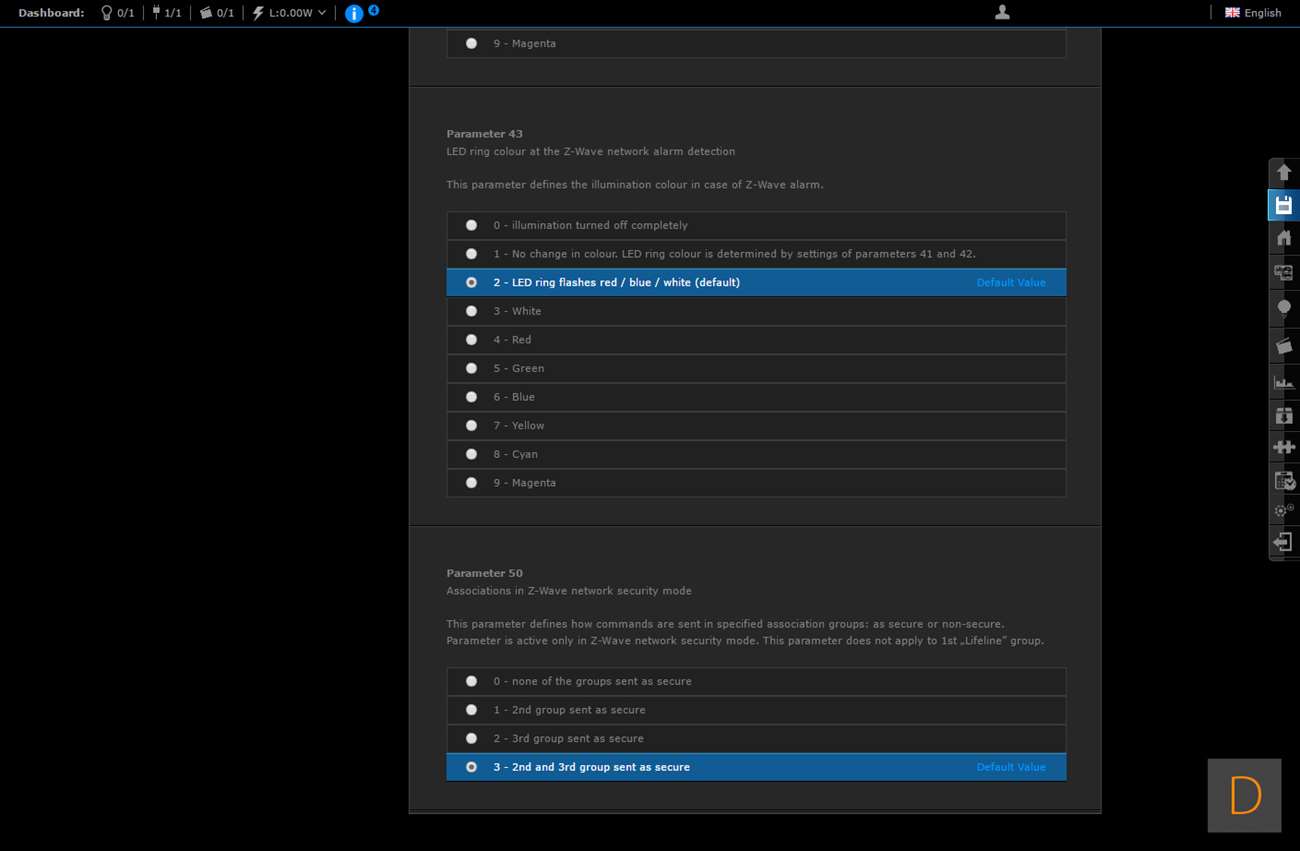The image size is (1300, 851).
Task: Select '4 - Red' for Parameter 43
Action: (471, 340)
